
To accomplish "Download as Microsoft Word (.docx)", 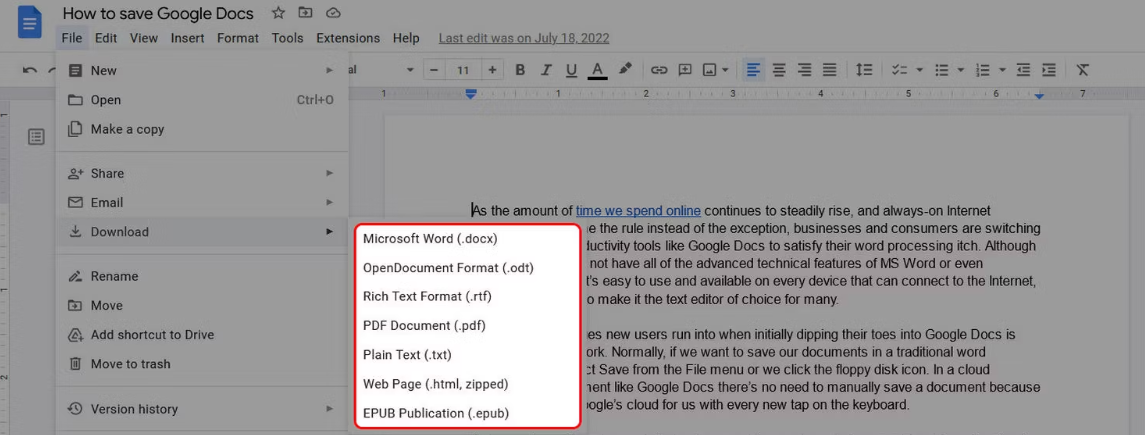I will click(467, 239).
